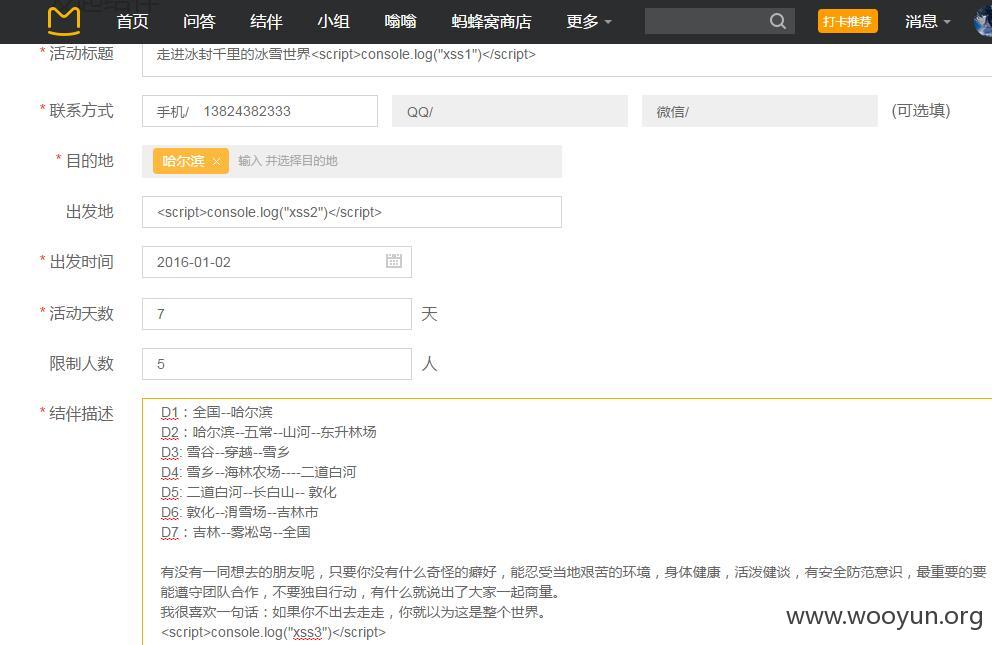The width and height of the screenshot is (992, 645).
Task: Open 蚂蜂窝商店 in navigation
Action: 491,22
